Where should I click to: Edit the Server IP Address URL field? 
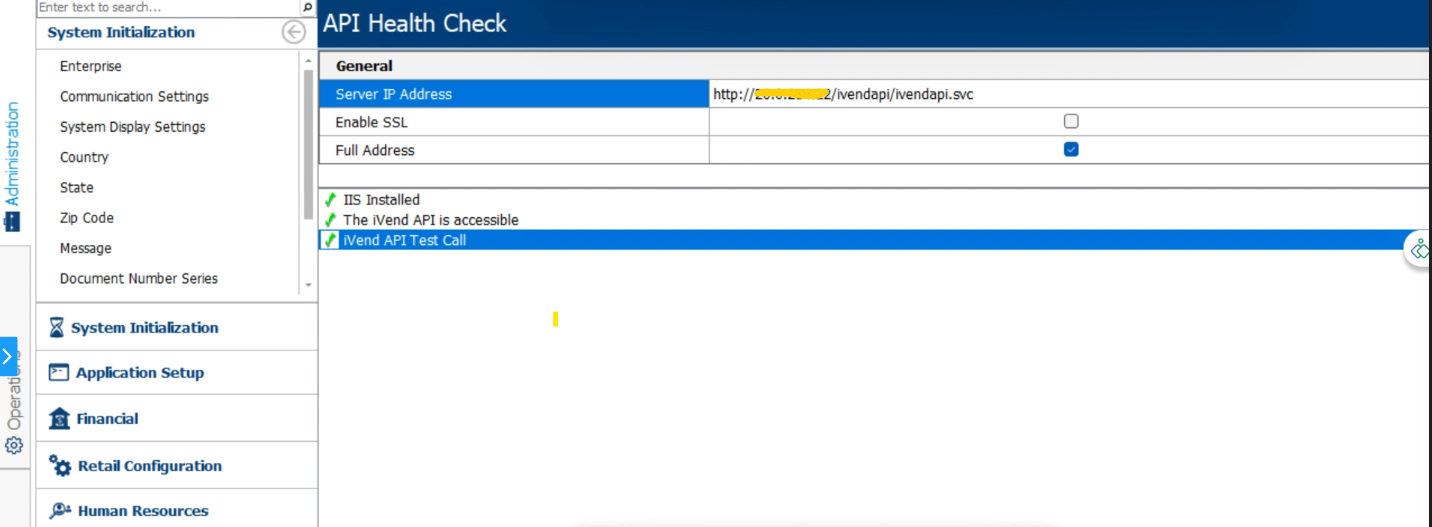[1070, 94]
